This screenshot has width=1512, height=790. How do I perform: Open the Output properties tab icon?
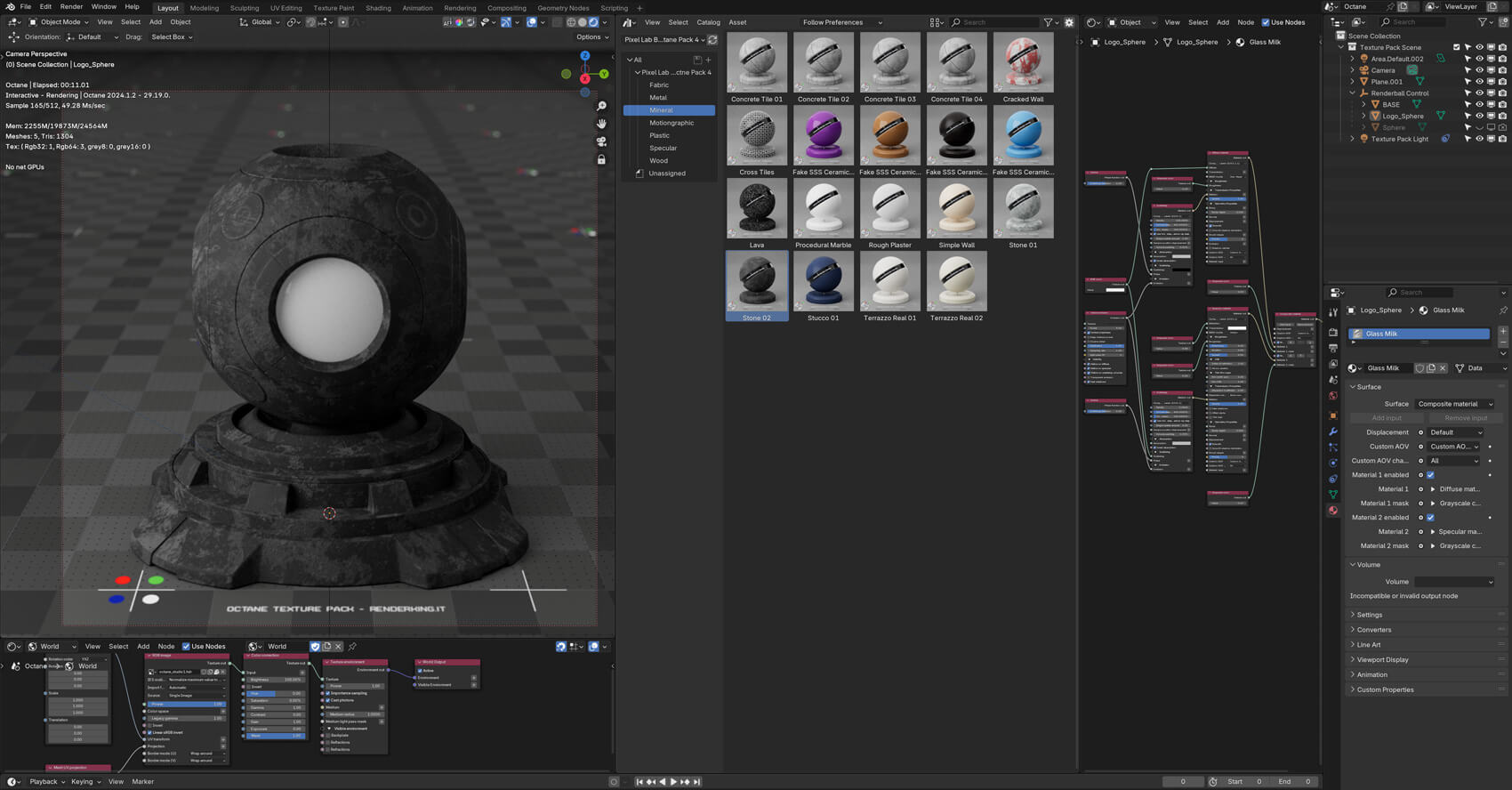(1332, 348)
